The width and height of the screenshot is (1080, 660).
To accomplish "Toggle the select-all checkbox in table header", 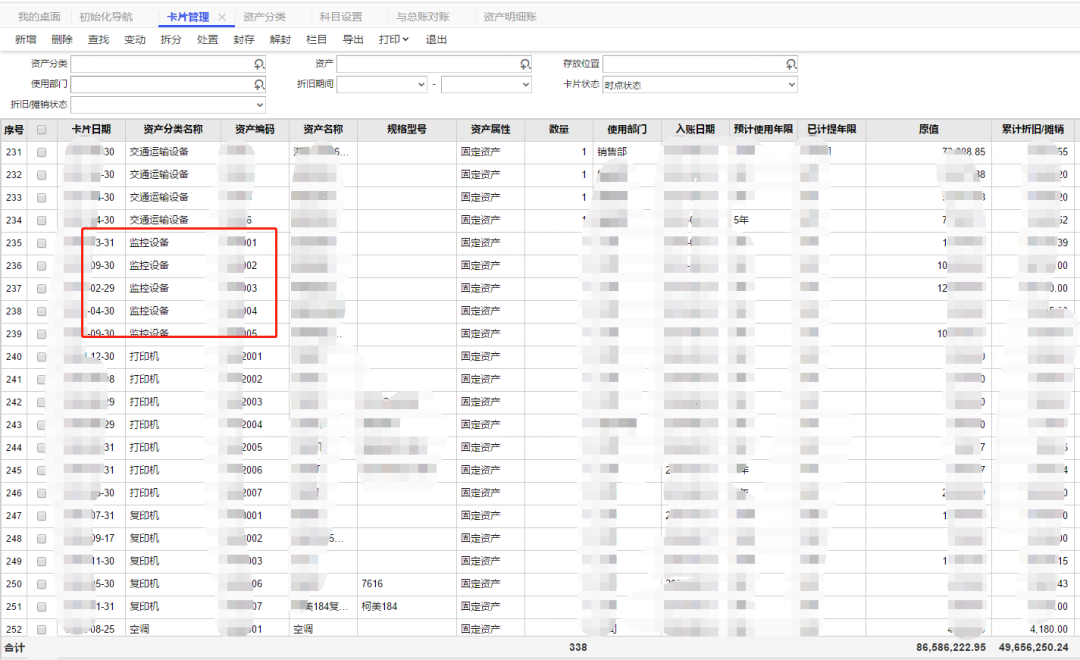I will point(42,129).
